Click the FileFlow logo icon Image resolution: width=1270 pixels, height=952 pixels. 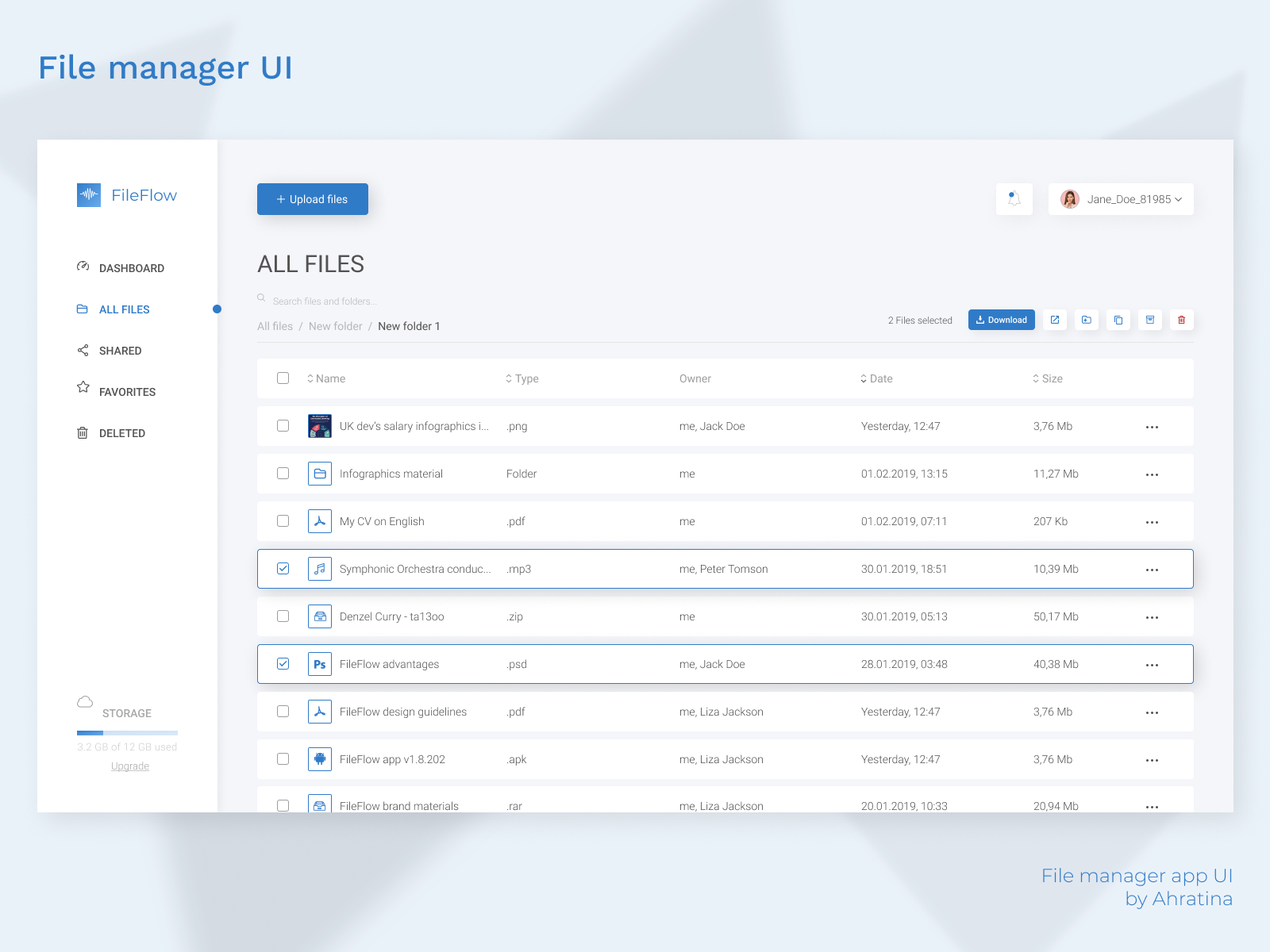pos(88,194)
